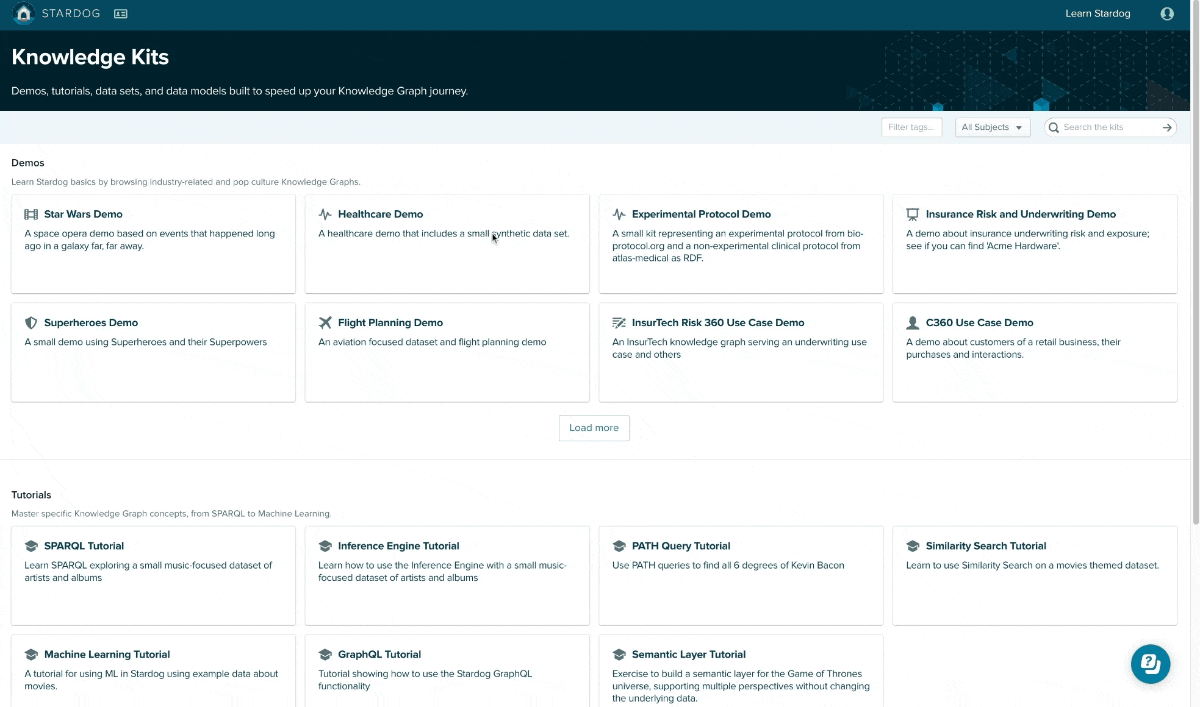Viewport: 1200px width, 707px height.
Task: Click the Stardog logo icon
Action: (24, 14)
